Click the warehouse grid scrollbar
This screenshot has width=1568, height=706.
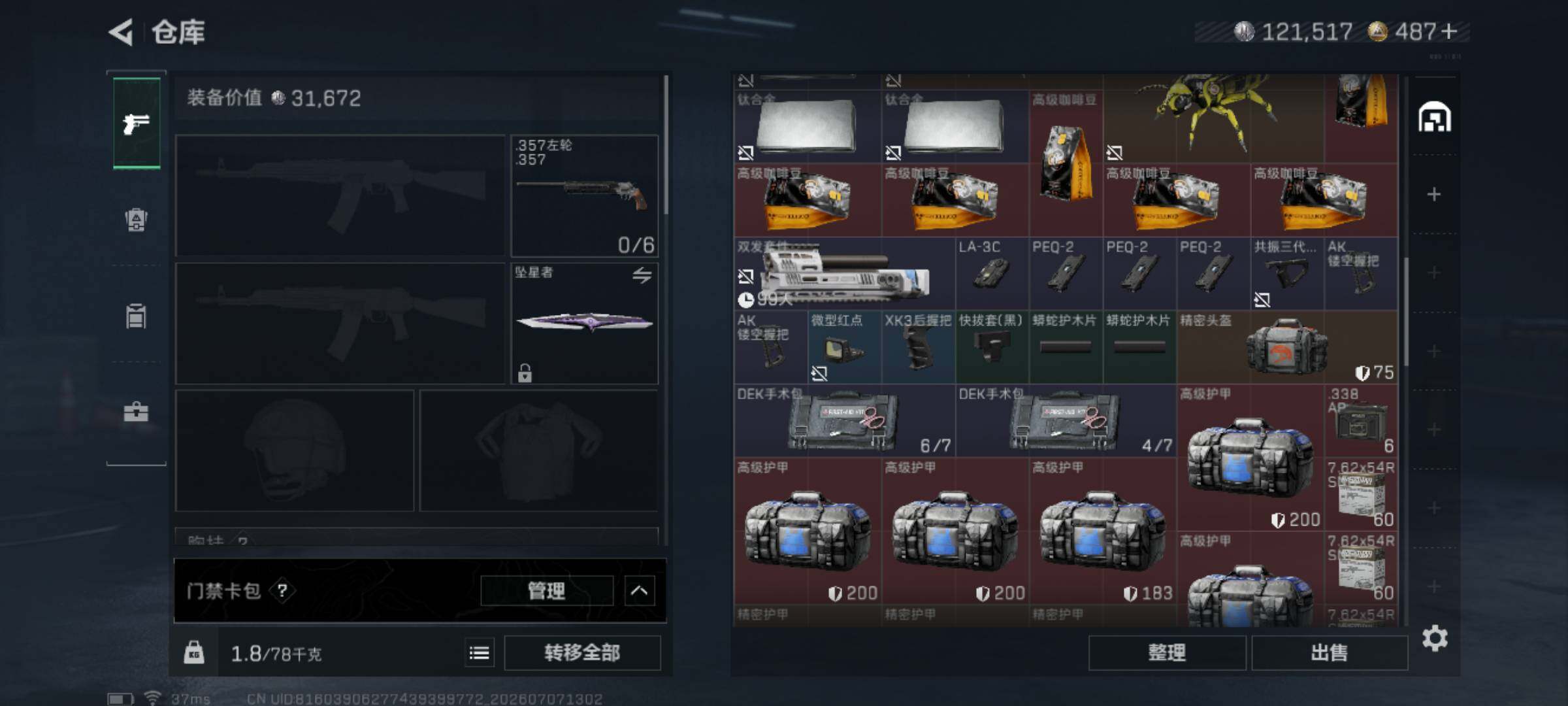click(x=1405, y=311)
